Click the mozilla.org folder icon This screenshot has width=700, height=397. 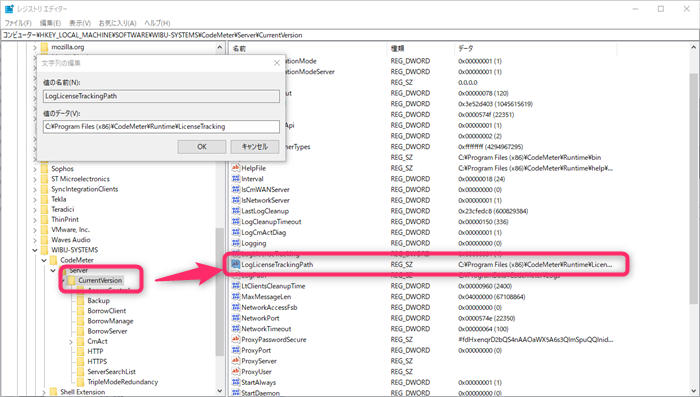click(x=44, y=47)
